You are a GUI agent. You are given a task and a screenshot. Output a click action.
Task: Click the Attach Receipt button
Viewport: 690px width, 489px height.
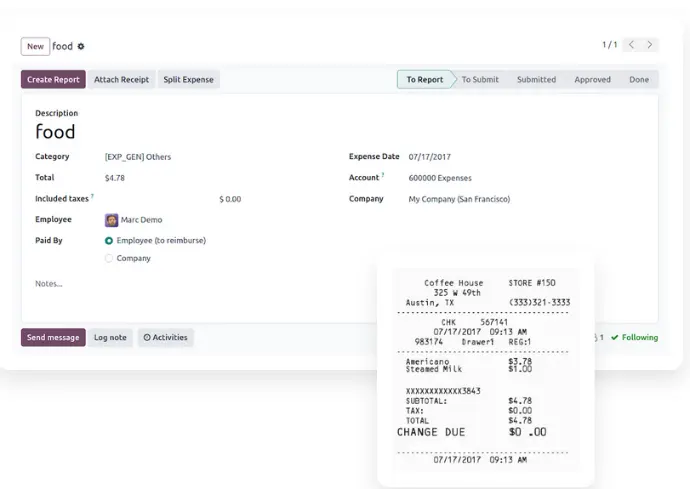[x=121, y=80]
